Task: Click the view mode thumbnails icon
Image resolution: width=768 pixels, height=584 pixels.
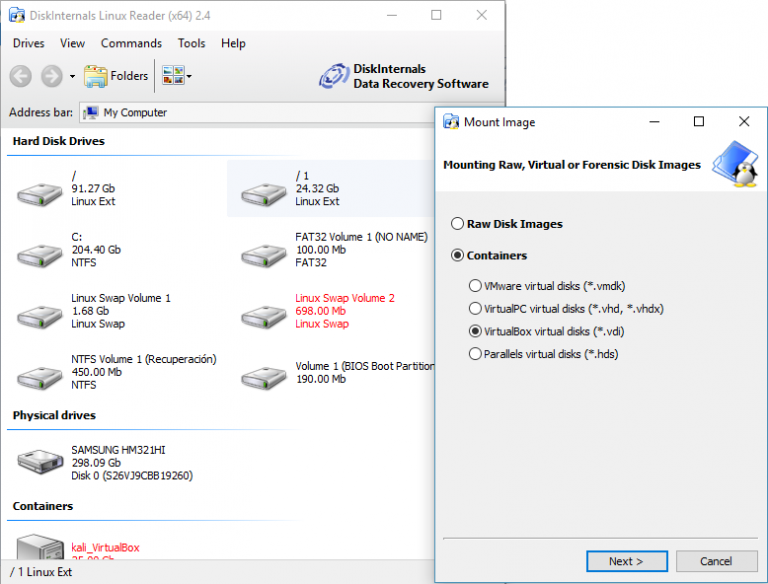Action: (173, 75)
